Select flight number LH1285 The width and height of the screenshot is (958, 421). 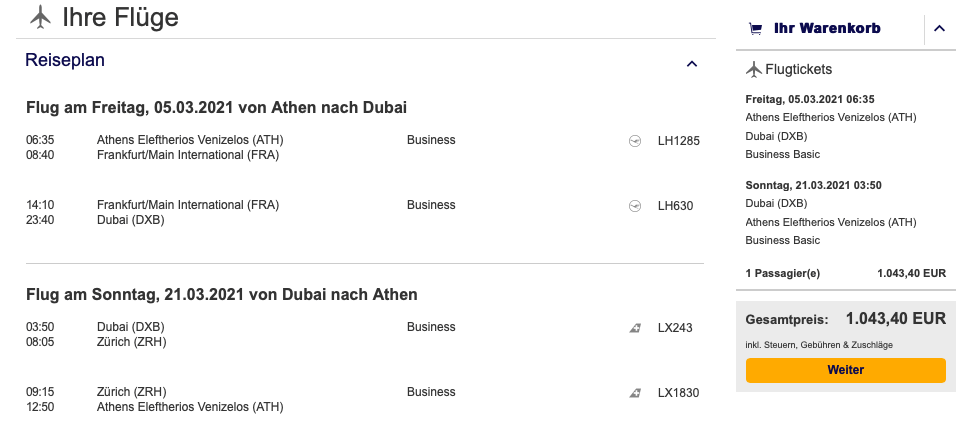click(x=679, y=141)
